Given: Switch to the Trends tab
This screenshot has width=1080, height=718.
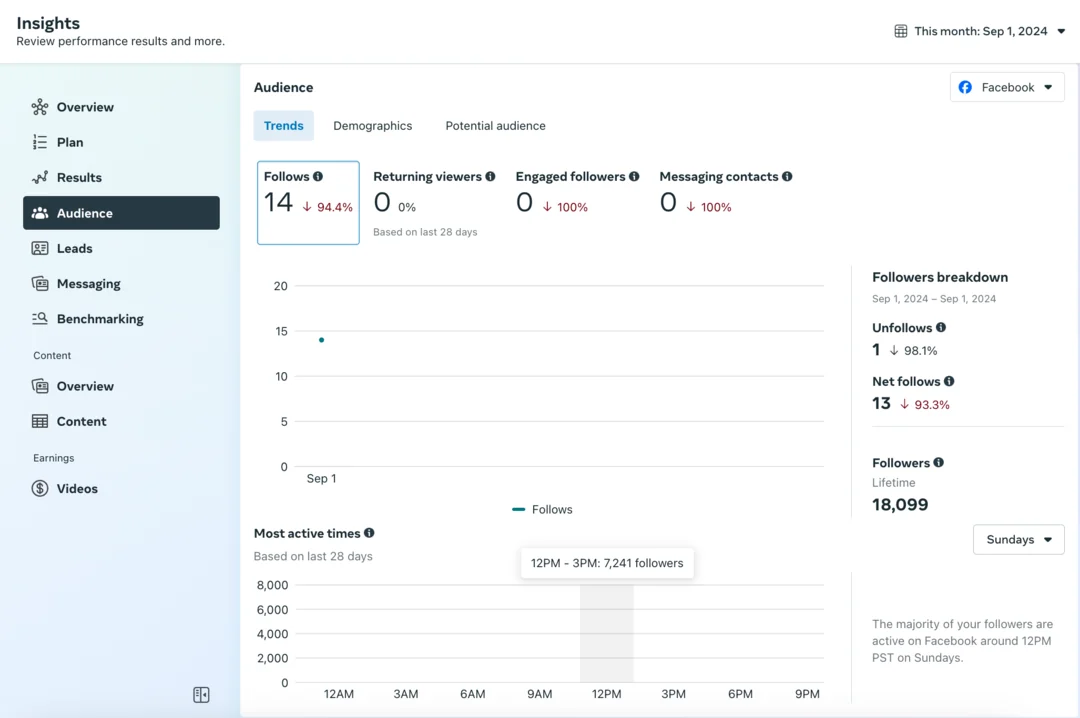Looking at the screenshot, I should 284,125.
